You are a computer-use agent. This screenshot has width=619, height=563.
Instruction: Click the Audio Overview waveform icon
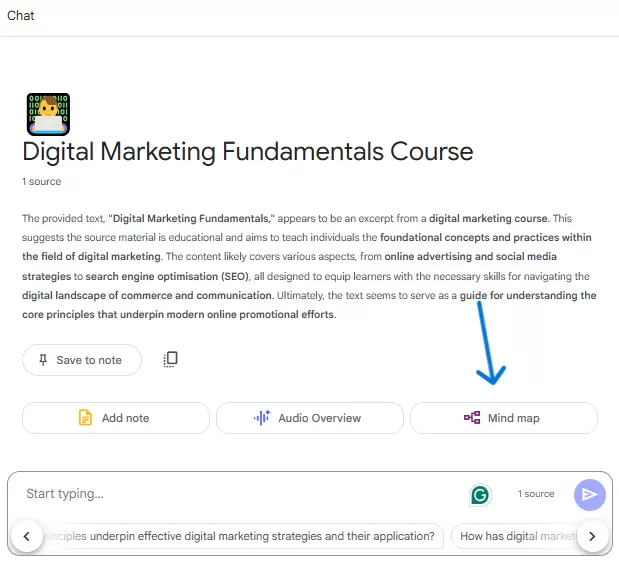pos(262,418)
